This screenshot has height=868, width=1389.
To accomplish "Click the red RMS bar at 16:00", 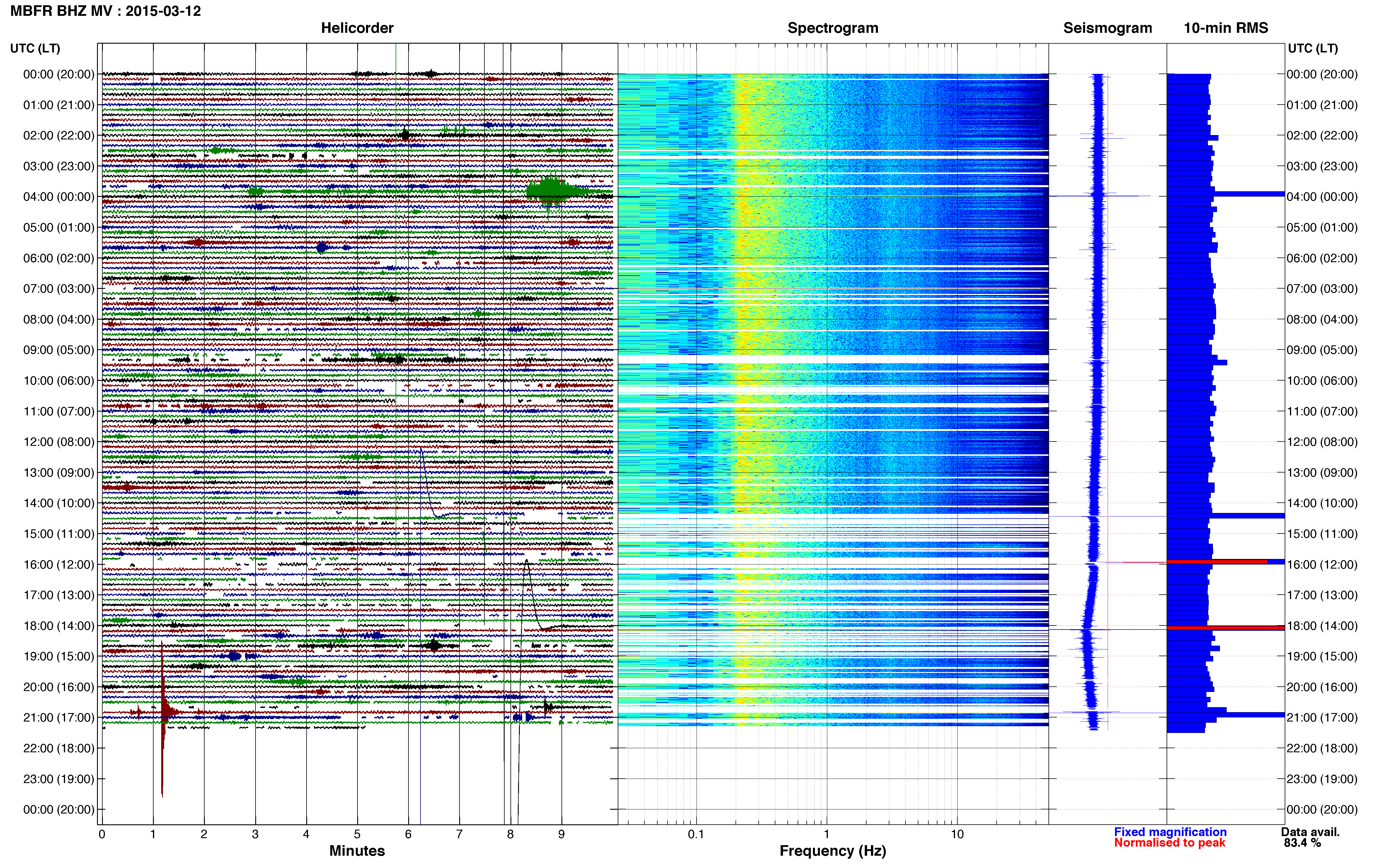I will click(x=1217, y=562).
